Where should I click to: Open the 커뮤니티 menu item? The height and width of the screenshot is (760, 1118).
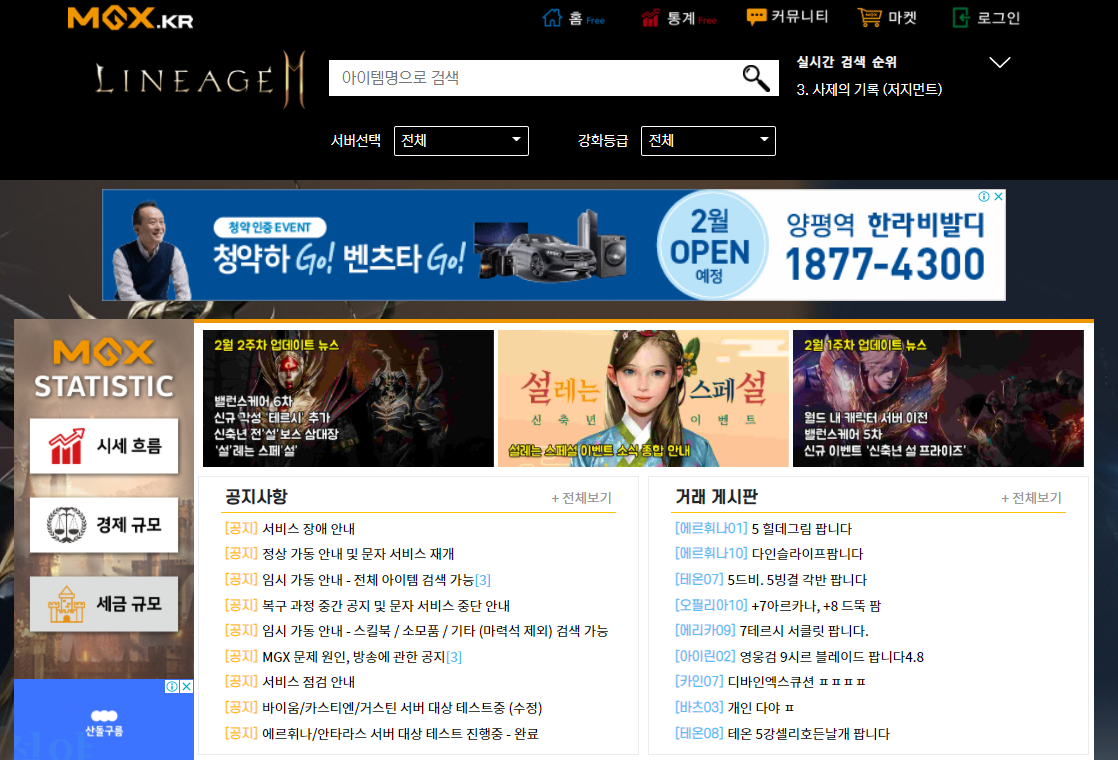(787, 17)
